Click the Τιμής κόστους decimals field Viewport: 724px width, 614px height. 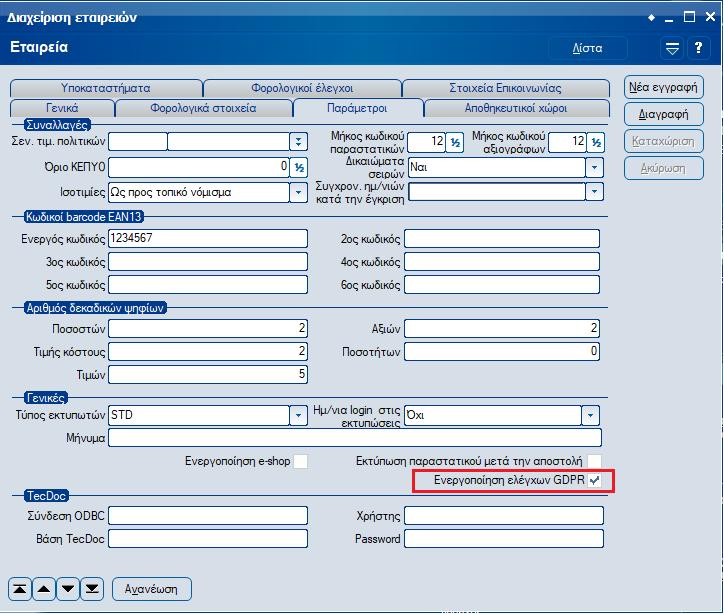coord(208,352)
